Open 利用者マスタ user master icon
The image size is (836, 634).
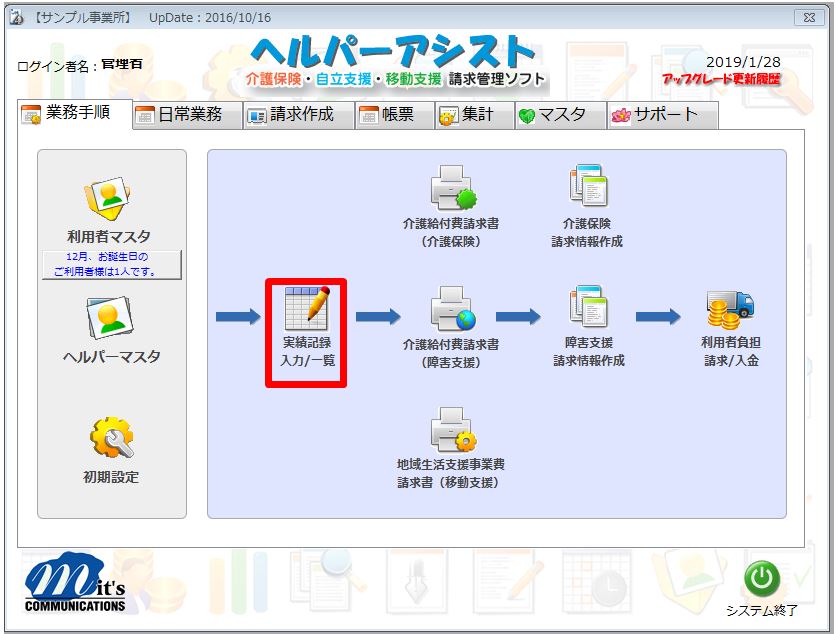109,200
